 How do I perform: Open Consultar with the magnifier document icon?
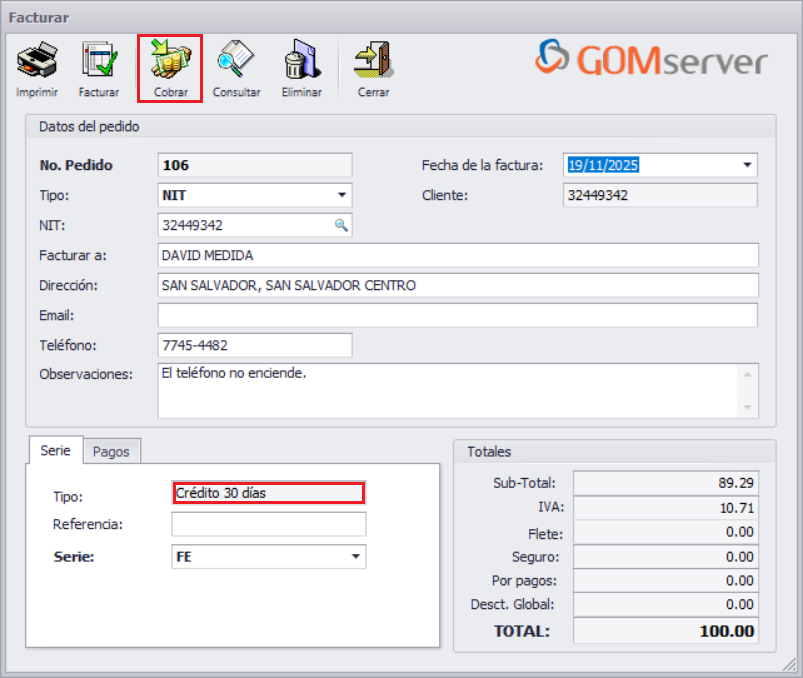(236, 58)
